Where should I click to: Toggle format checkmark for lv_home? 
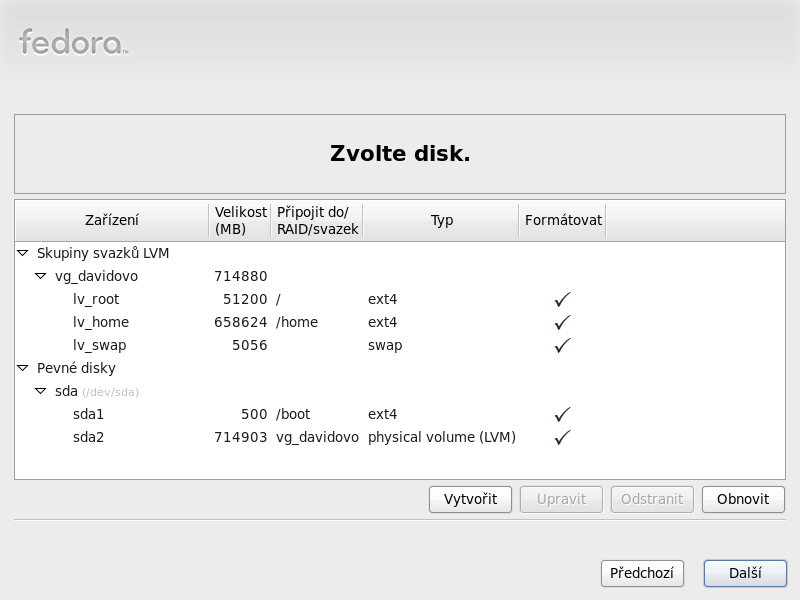(x=562, y=322)
